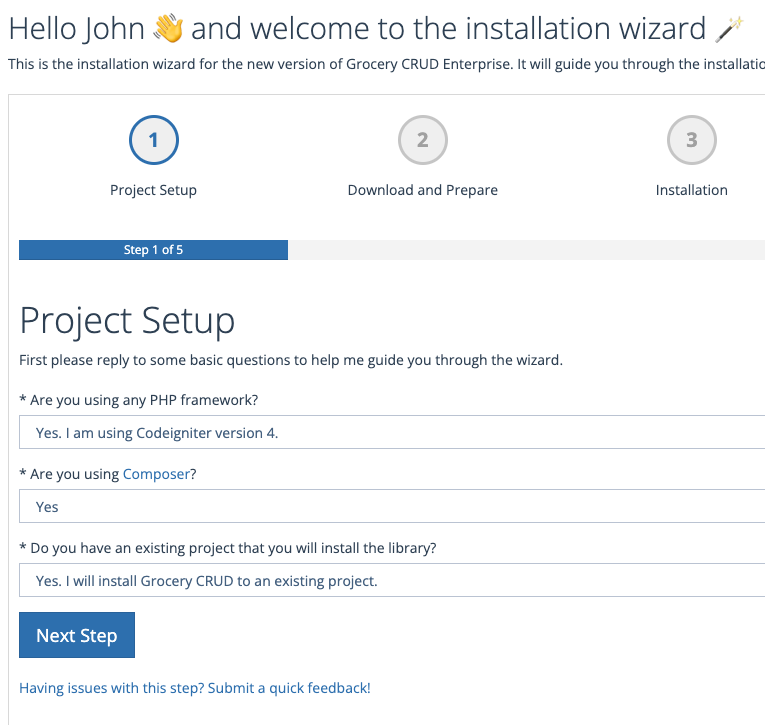Click the 'First please reply to some basic questions' text
The width and height of the screenshot is (765, 725).
291,360
